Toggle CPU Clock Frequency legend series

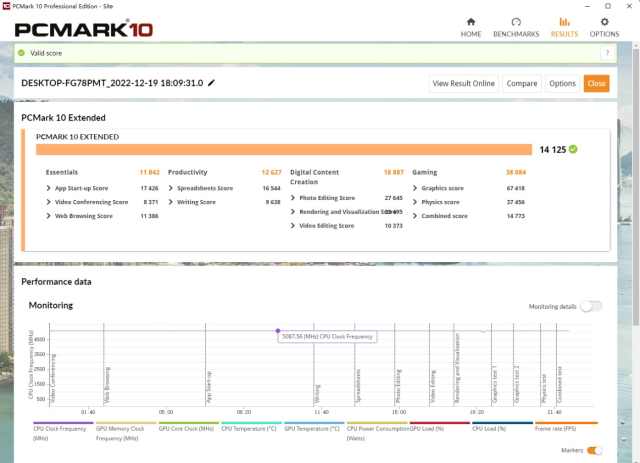coord(62,432)
